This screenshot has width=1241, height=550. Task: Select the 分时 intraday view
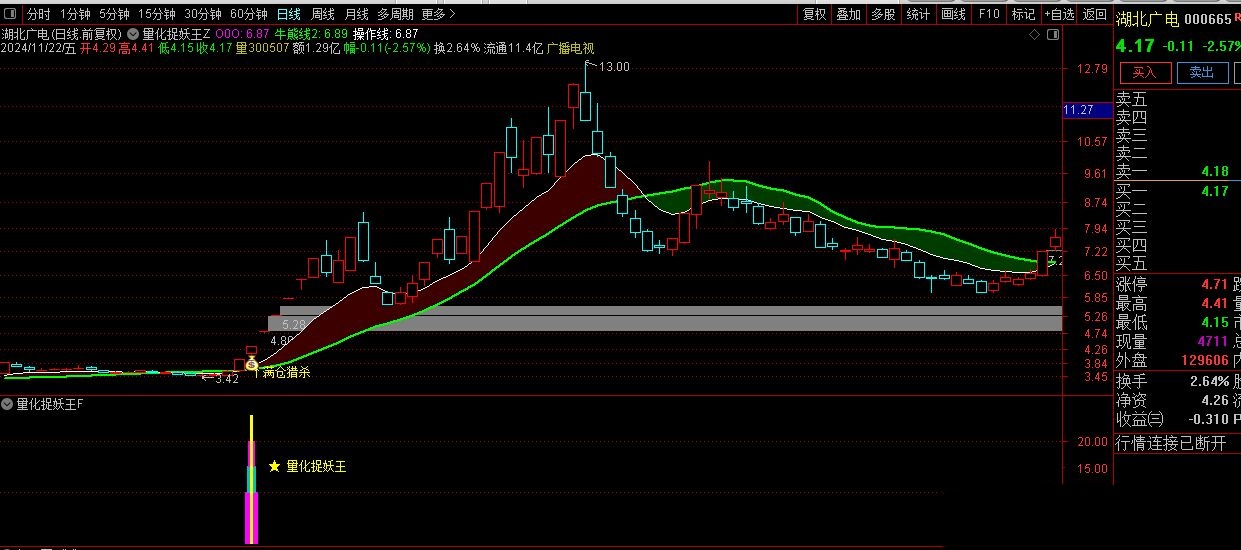(x=38, y=14)
